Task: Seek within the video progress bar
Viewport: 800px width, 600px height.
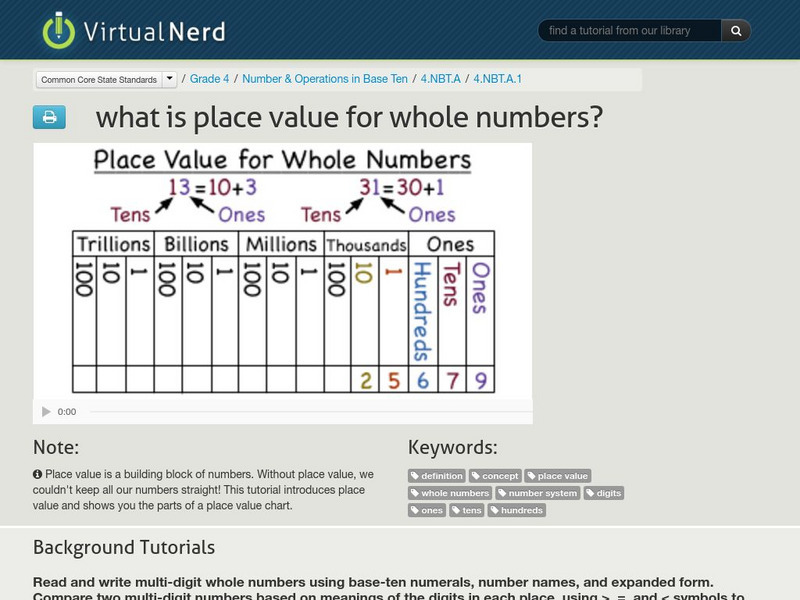Action: point(300,411)
